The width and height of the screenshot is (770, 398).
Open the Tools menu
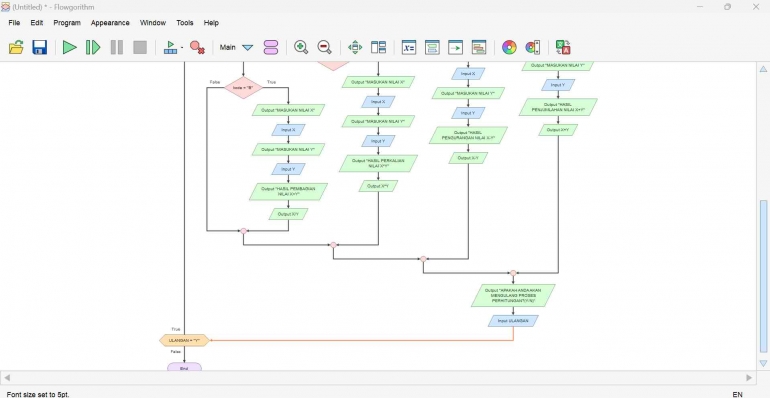pos(185,23)
